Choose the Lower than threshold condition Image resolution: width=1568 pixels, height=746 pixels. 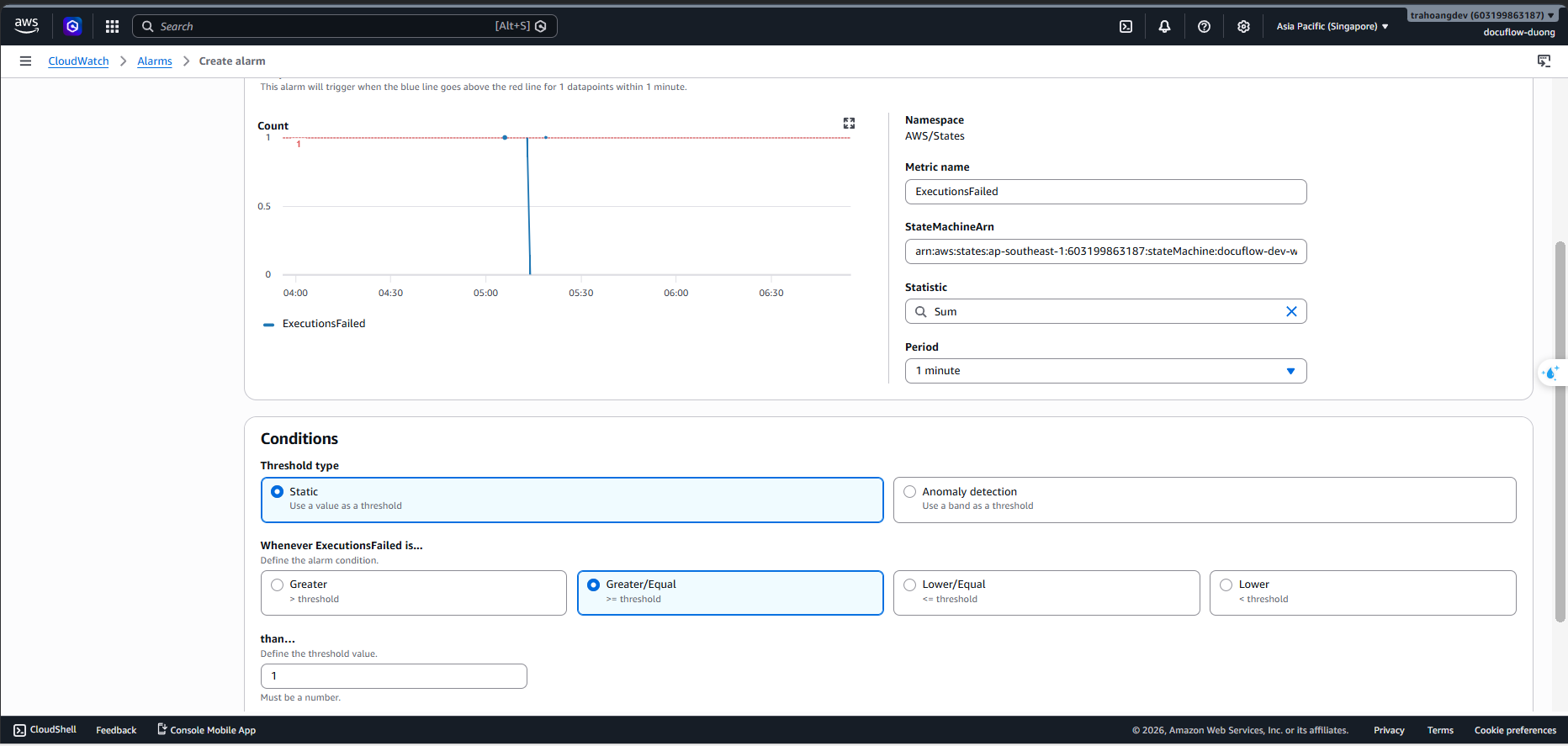click(x=1363, y=593)
